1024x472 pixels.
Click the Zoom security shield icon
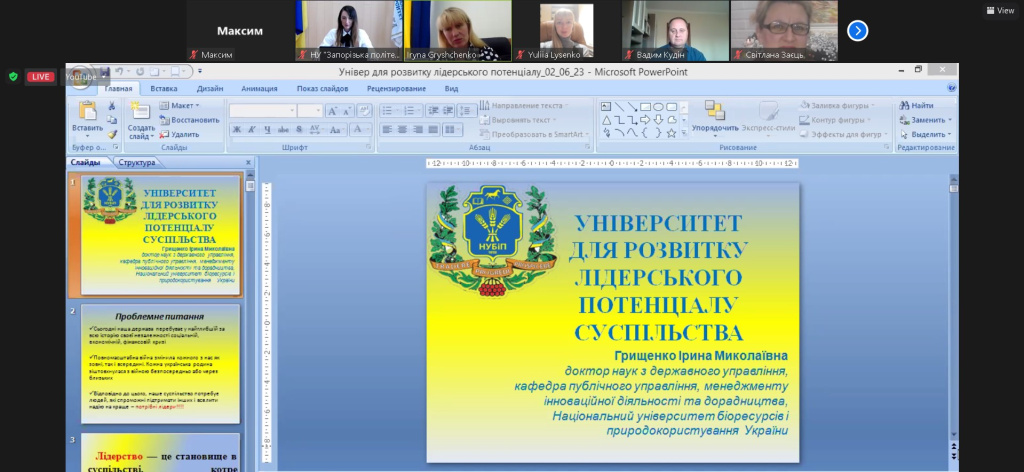pyautogui.click(x=13, y=76)
